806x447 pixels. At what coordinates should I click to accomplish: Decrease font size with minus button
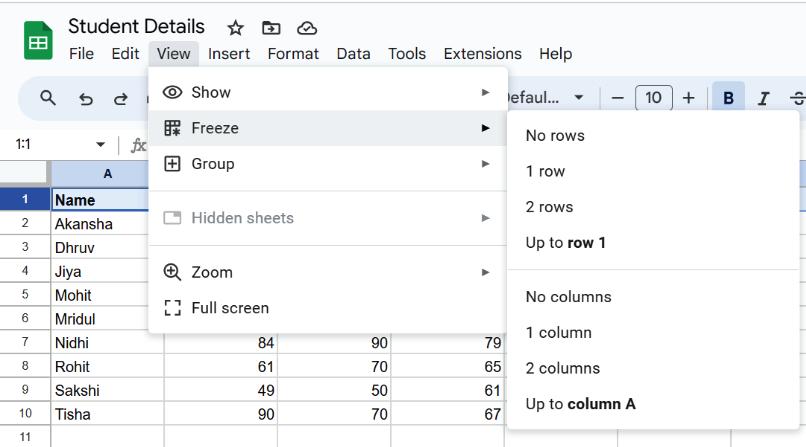pos(617,98)
